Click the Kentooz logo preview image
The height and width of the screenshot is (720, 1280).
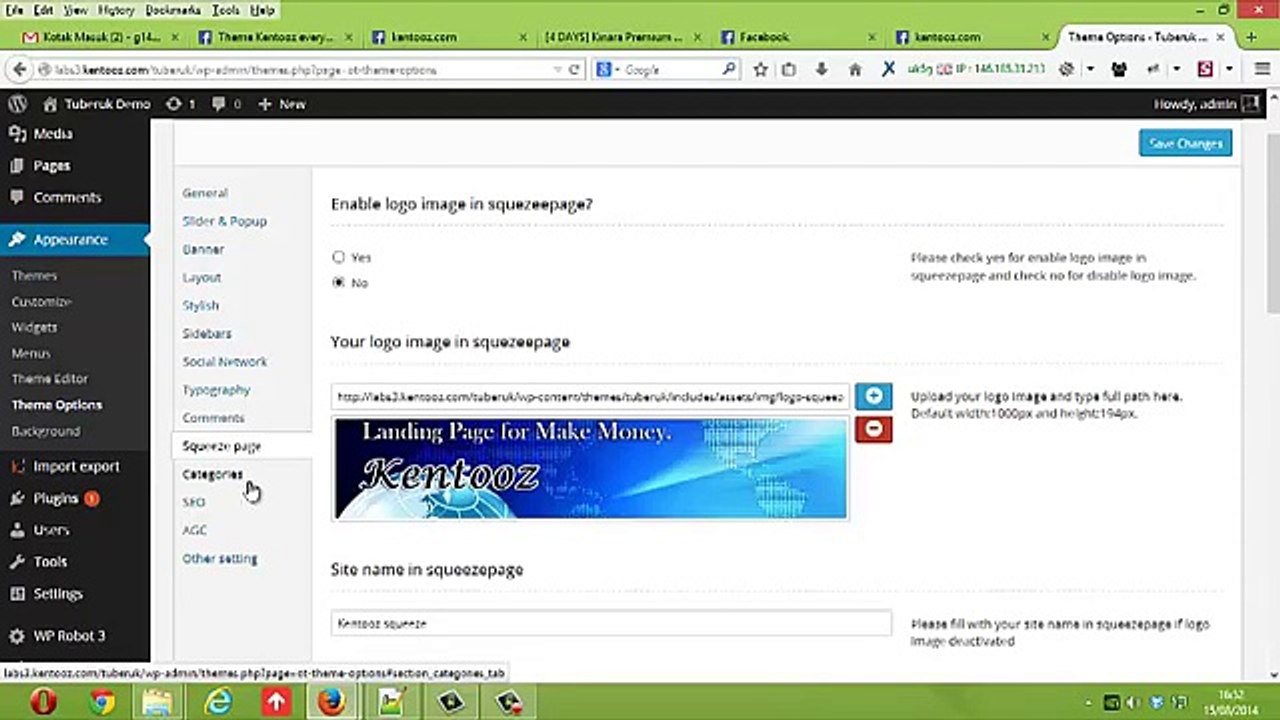click(x=591, y=469)
